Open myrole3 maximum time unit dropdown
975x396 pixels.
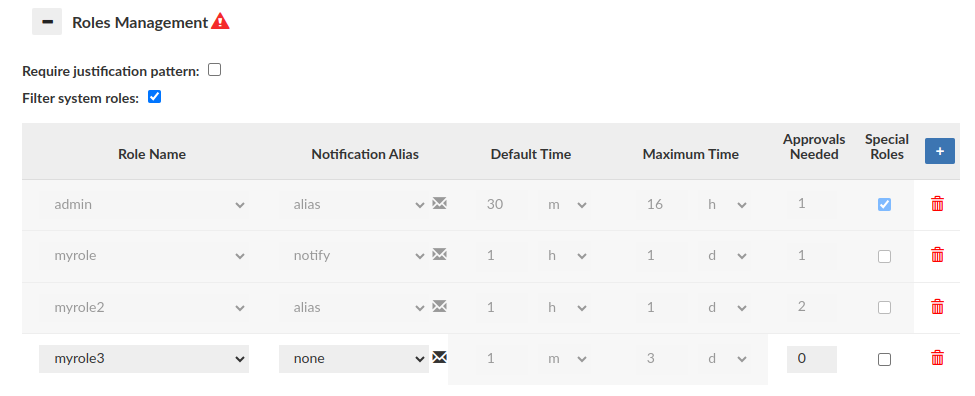click(x=726, y=359)
